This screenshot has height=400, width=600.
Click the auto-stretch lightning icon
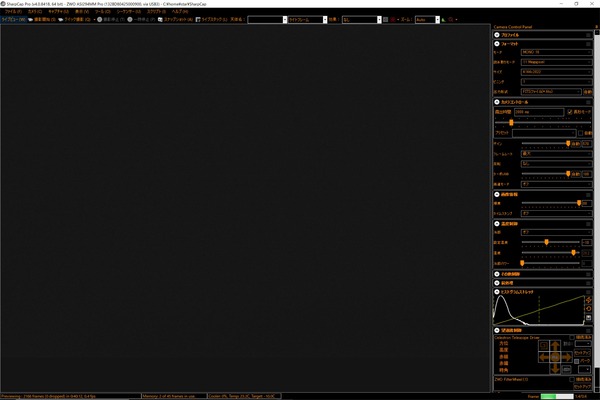[589, 300]
